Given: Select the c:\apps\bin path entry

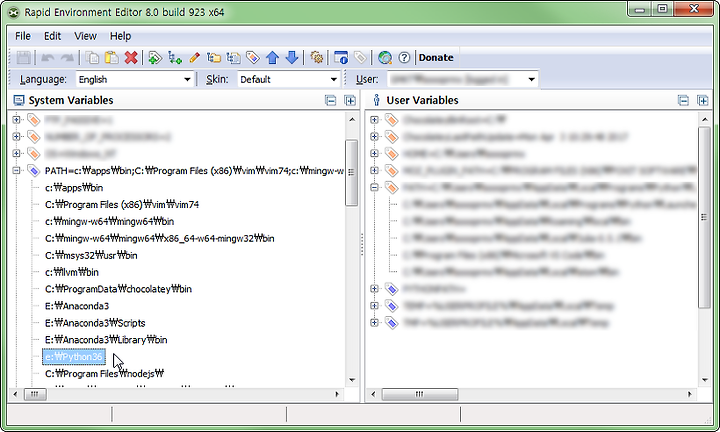Looking at the screenshot, I should click(74, 188).
